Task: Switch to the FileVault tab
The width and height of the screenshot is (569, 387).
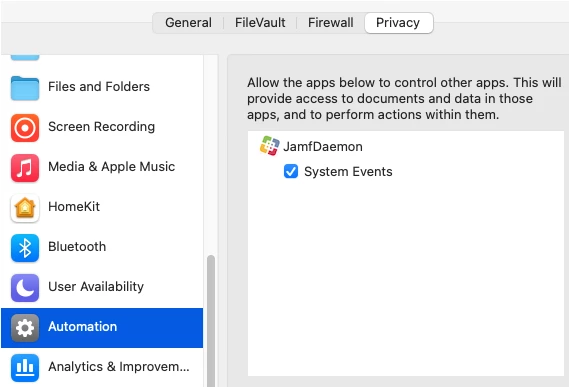Action: coord(260,23)
